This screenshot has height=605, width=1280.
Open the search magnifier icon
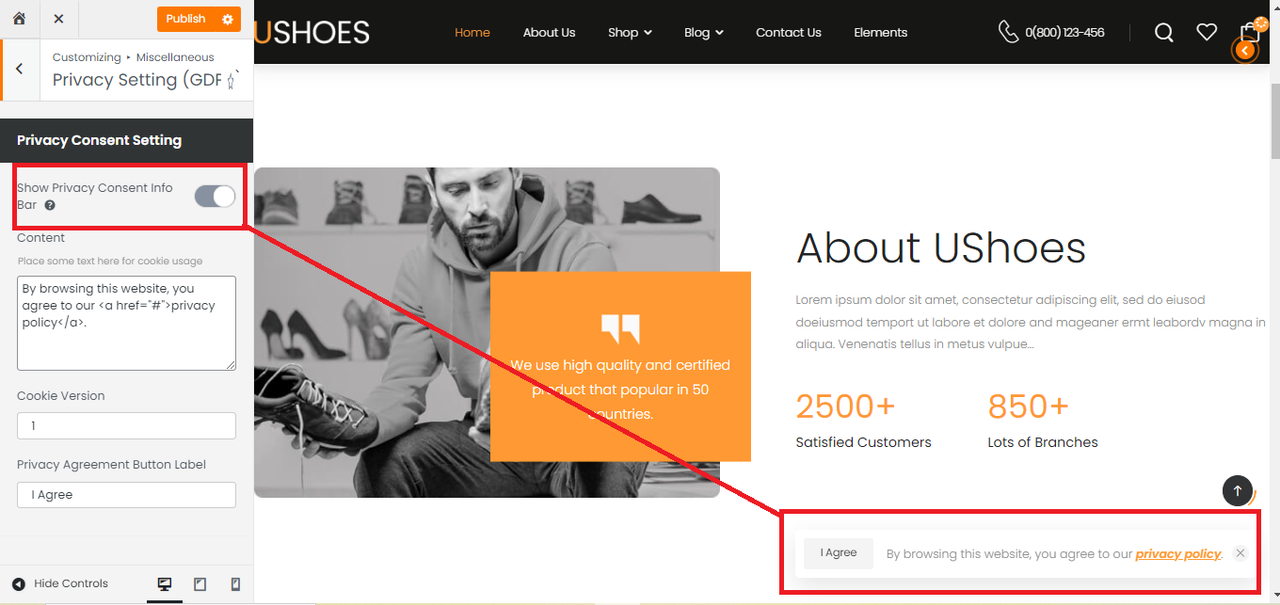click(1164, 32)
